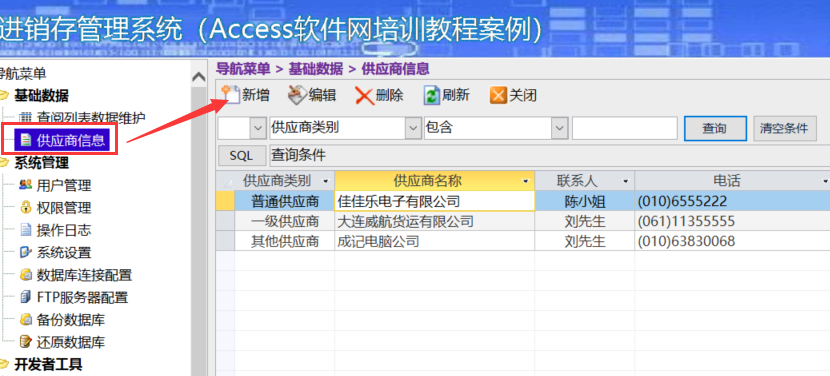Open the 包含 operator dropdown arrow
Viewport: 830px width, 376px height.
[x=559, y=129]
